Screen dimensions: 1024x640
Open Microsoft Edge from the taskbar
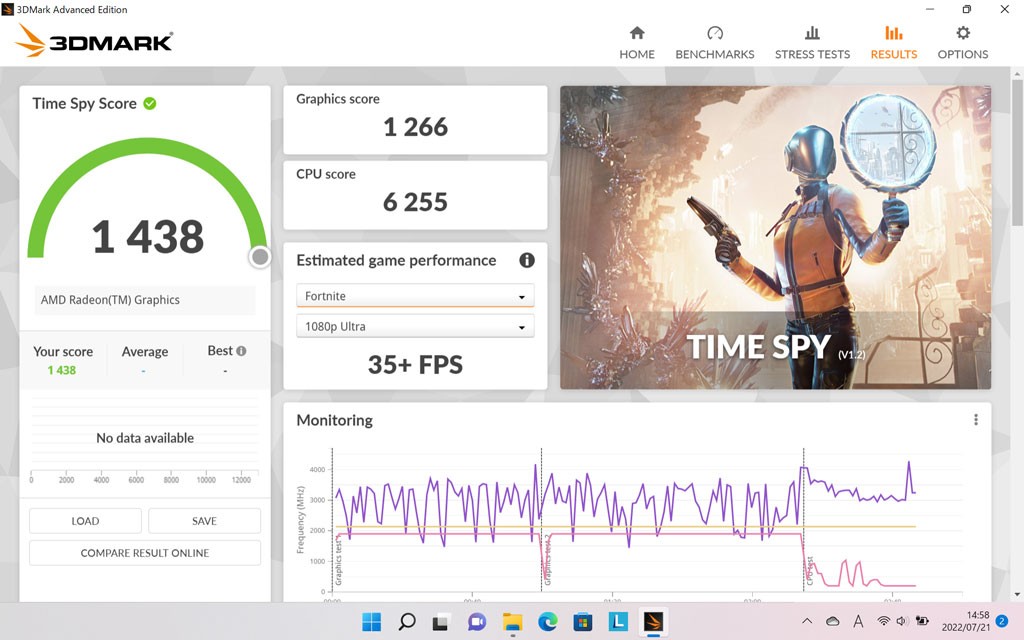click(547, 622)
